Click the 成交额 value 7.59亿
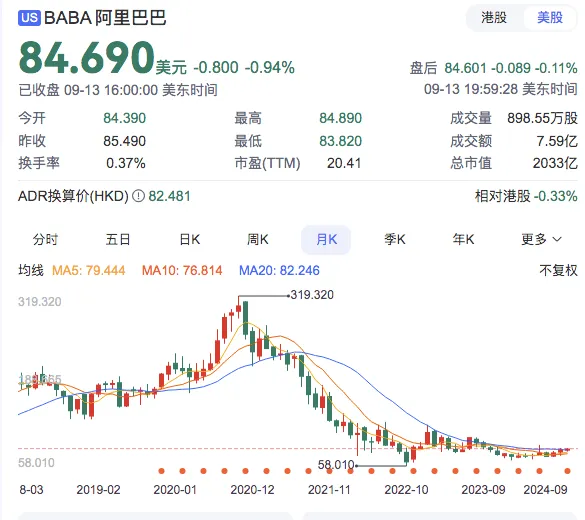585x520 pixels. click(x=557, y=141)
